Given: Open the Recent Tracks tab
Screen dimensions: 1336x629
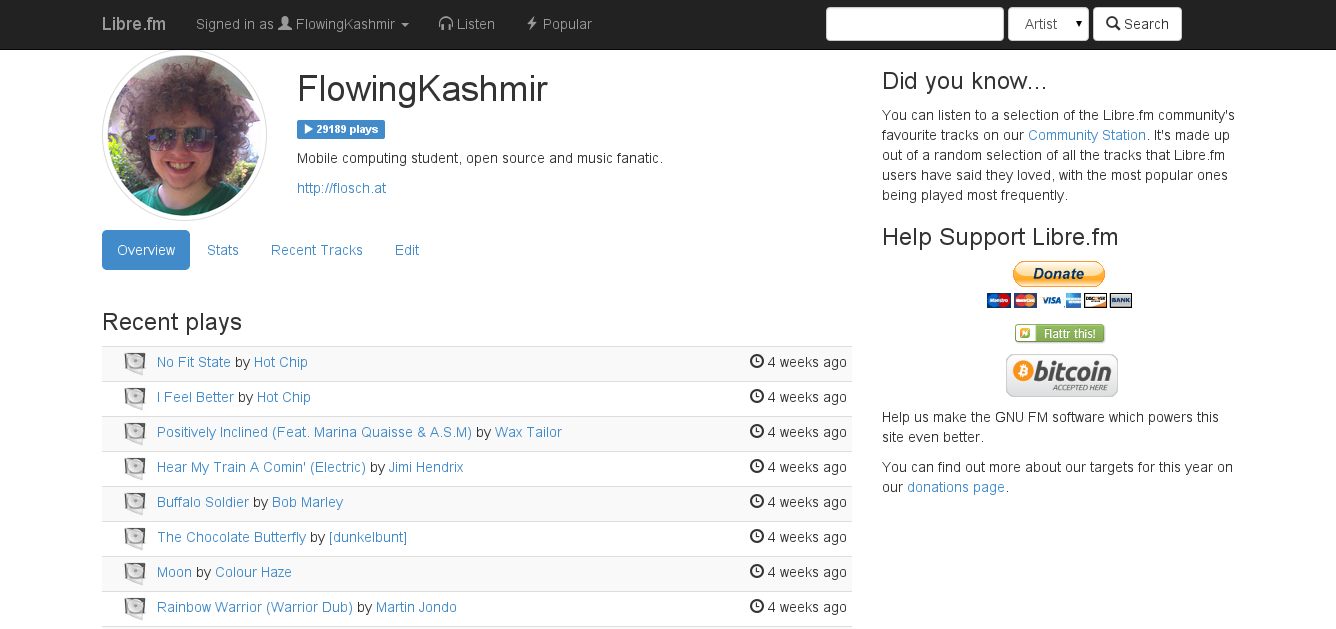Looking at the screenshot, I should (317, 250).
